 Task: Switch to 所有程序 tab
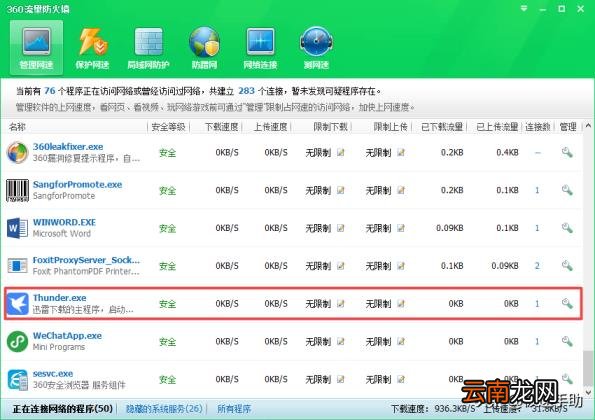tap(234, 409)
